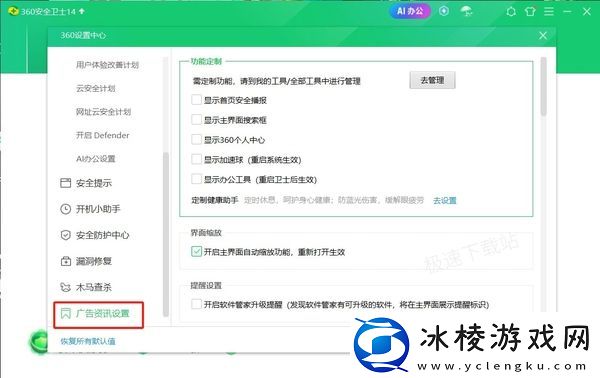Image resolution: width=600 pixels, height=378 pixels.
Task: Minimize the 360安全卫士 main window
Action: pyautogui.click(x=567, y=11)
